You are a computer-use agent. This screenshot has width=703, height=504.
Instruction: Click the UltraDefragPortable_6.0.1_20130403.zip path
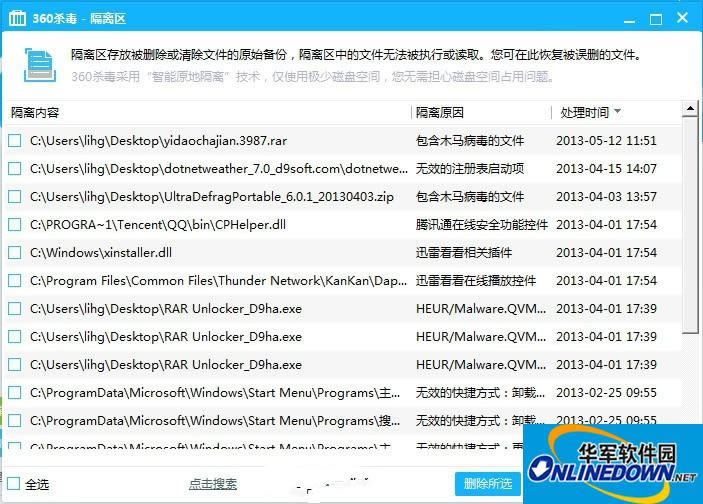(212, 197)
